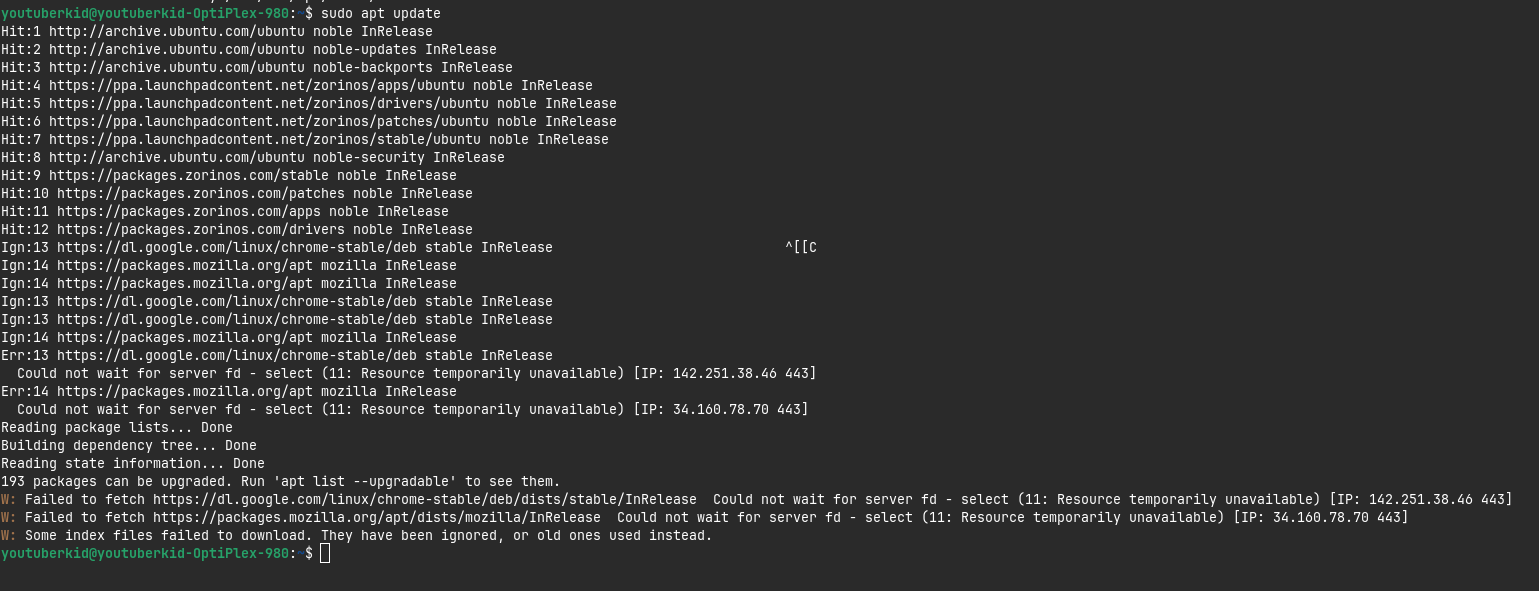This screenshot has width=1539, height=591.
Task: Click the cursor block at the bottom prompt
Action: tap(325, 553)
